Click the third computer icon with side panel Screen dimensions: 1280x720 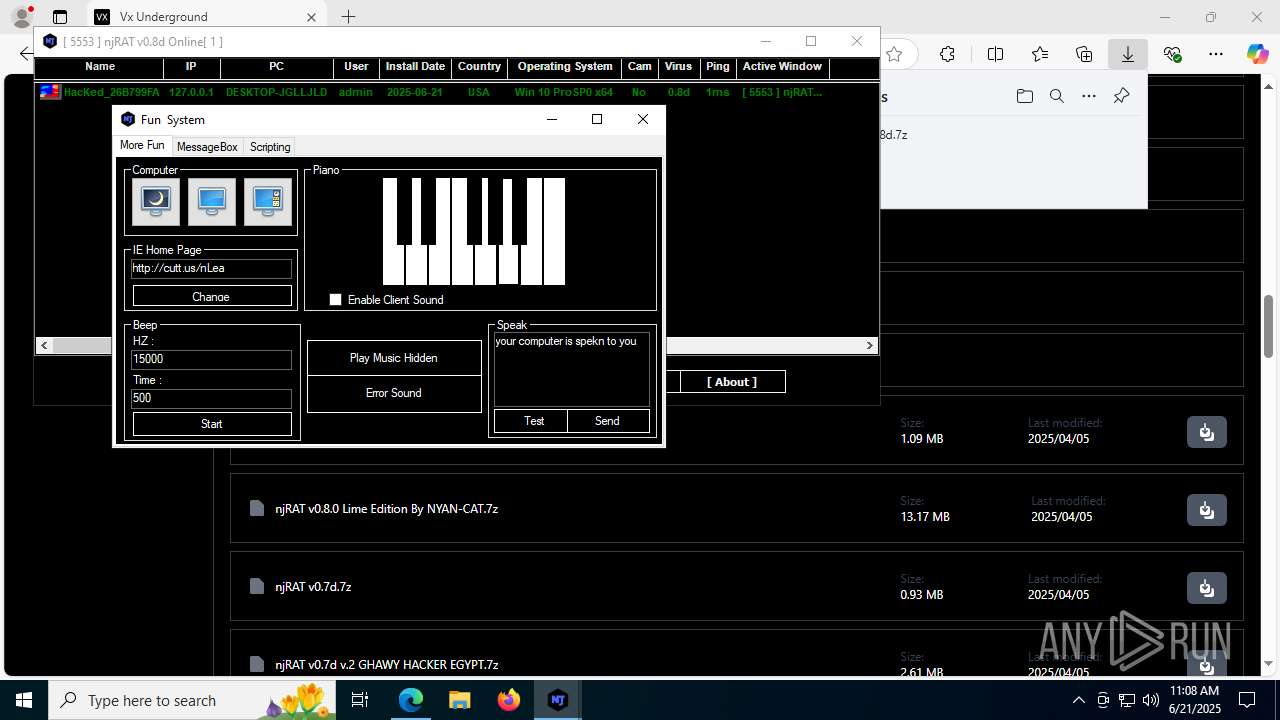pos(267,202)
